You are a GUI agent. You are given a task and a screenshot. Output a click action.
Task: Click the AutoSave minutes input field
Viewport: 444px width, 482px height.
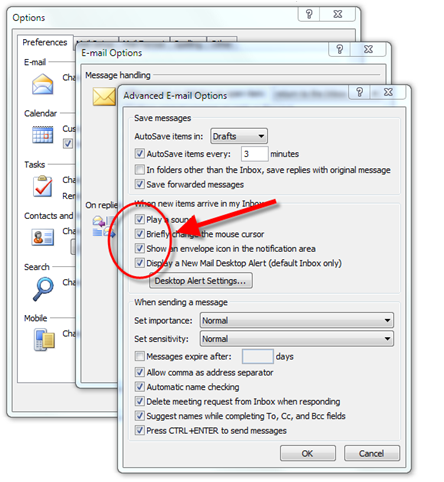[254, 154]
